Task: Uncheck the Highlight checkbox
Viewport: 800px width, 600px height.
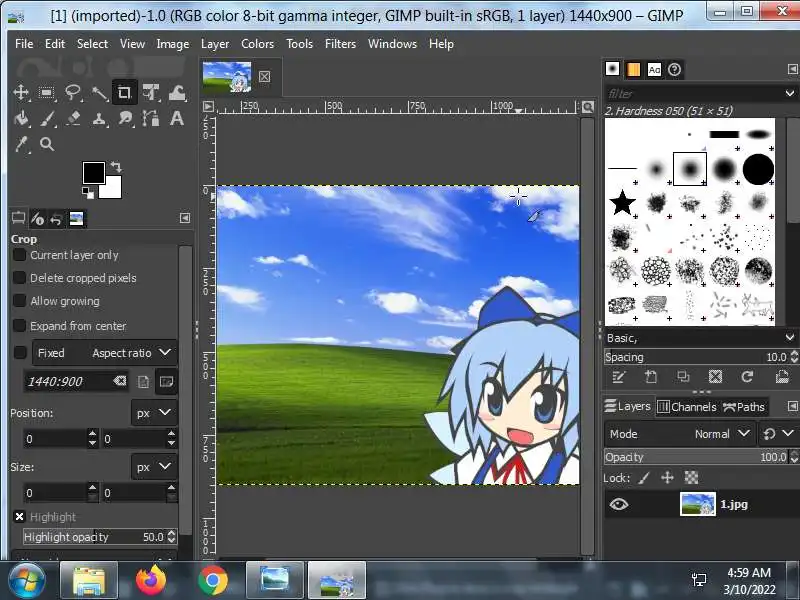Action: pyautogui.click(x=19, y=517)
